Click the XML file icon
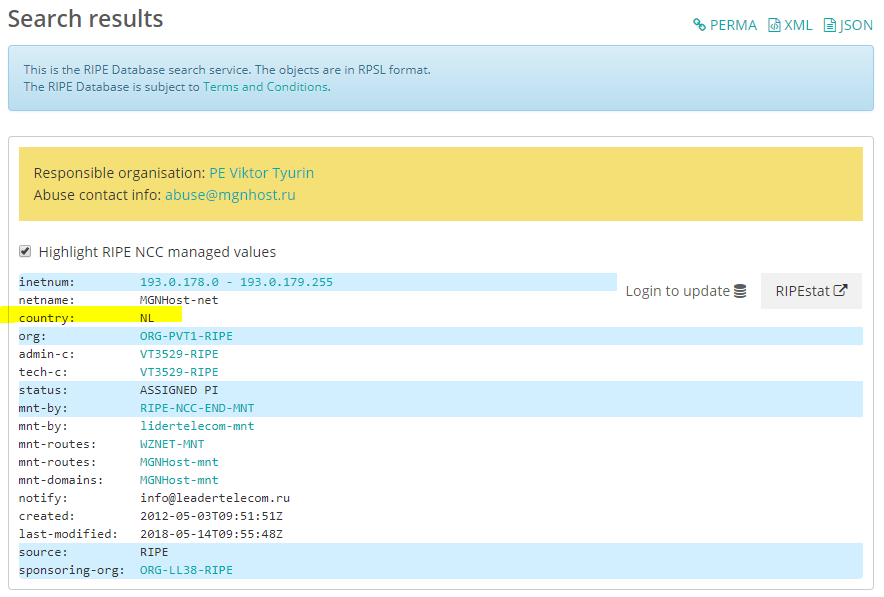The height and width of the screenshot is (597, 884). pos(774,25)
